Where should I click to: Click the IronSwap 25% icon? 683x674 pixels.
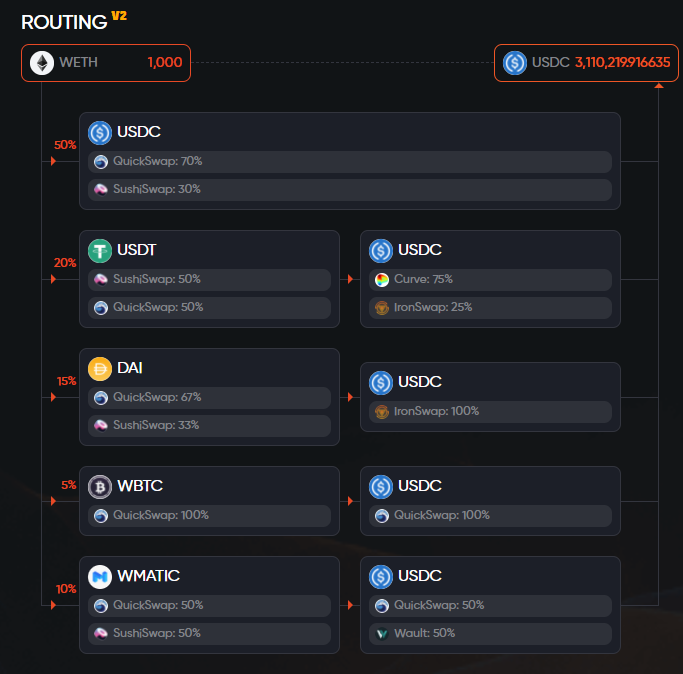click(382, 308)
